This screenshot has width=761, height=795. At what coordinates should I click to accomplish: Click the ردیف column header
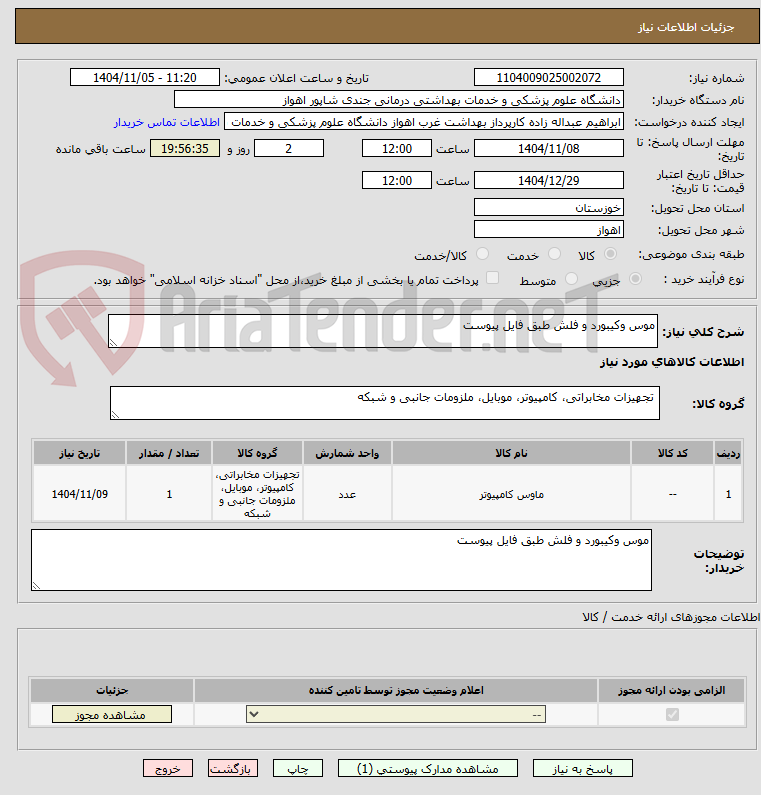(x=728, y=453)
